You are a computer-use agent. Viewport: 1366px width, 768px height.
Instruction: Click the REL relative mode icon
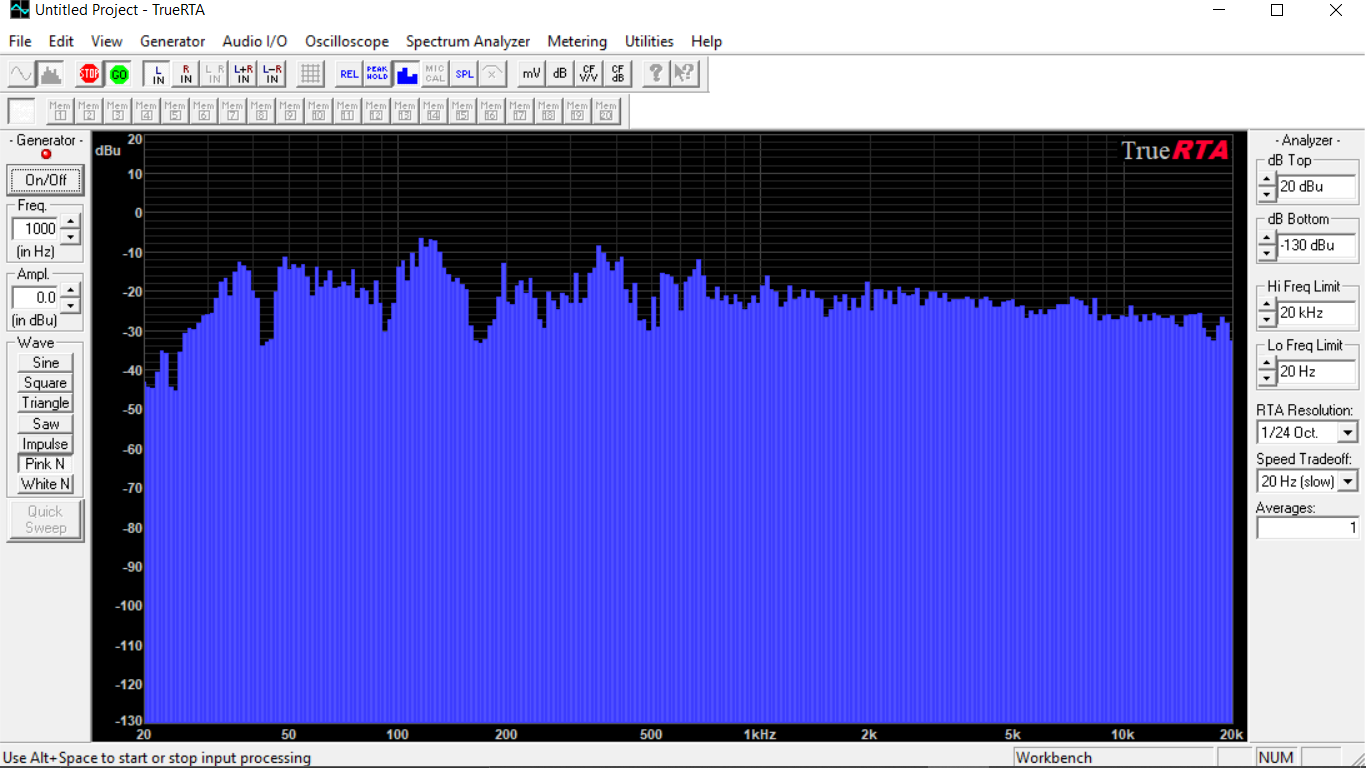pyautogui.click(x=348, y=74)
